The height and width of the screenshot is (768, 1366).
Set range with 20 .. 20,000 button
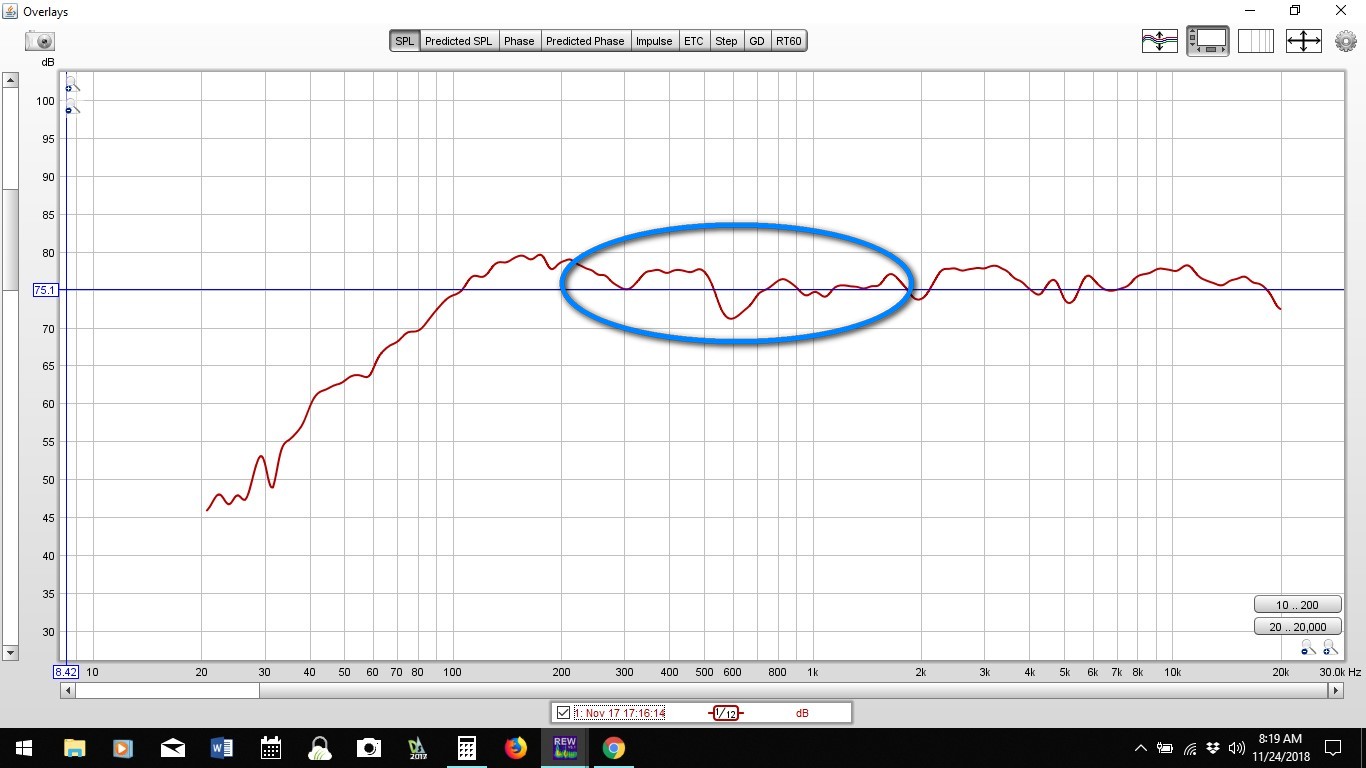click(1297, 627)
